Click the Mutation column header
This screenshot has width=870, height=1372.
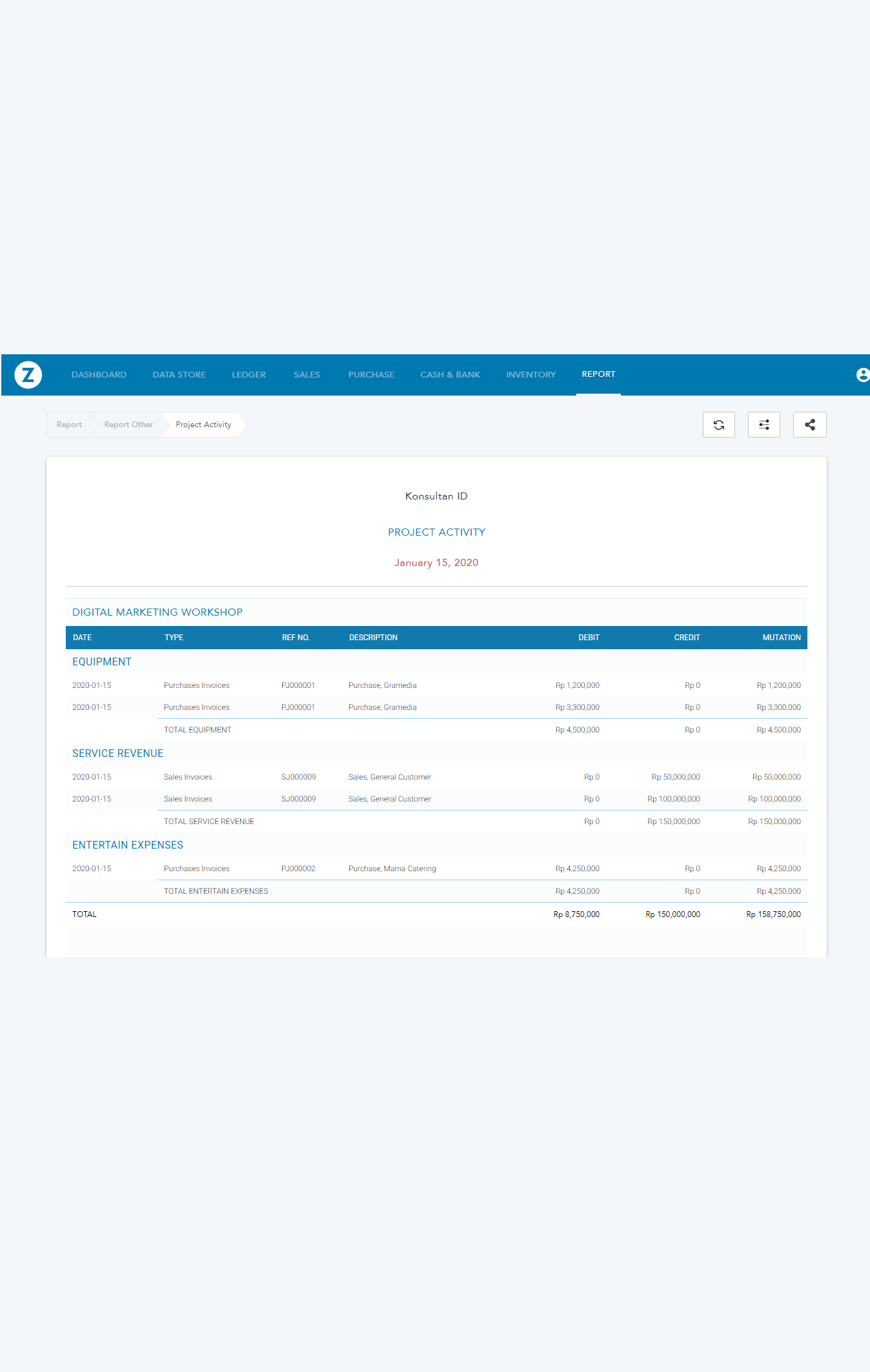point(781,638)
